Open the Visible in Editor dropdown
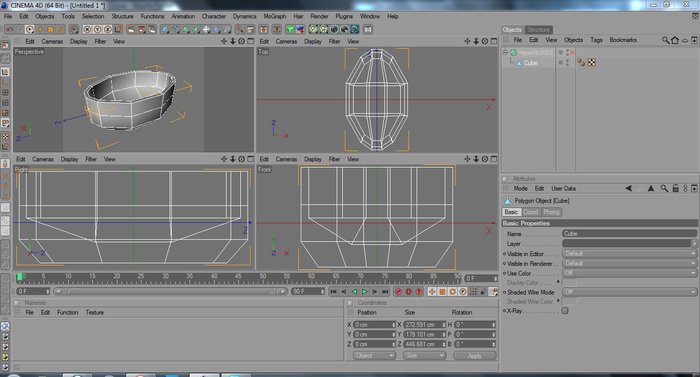The height and width of the screenshot is (377, 700). pos(629,254)
